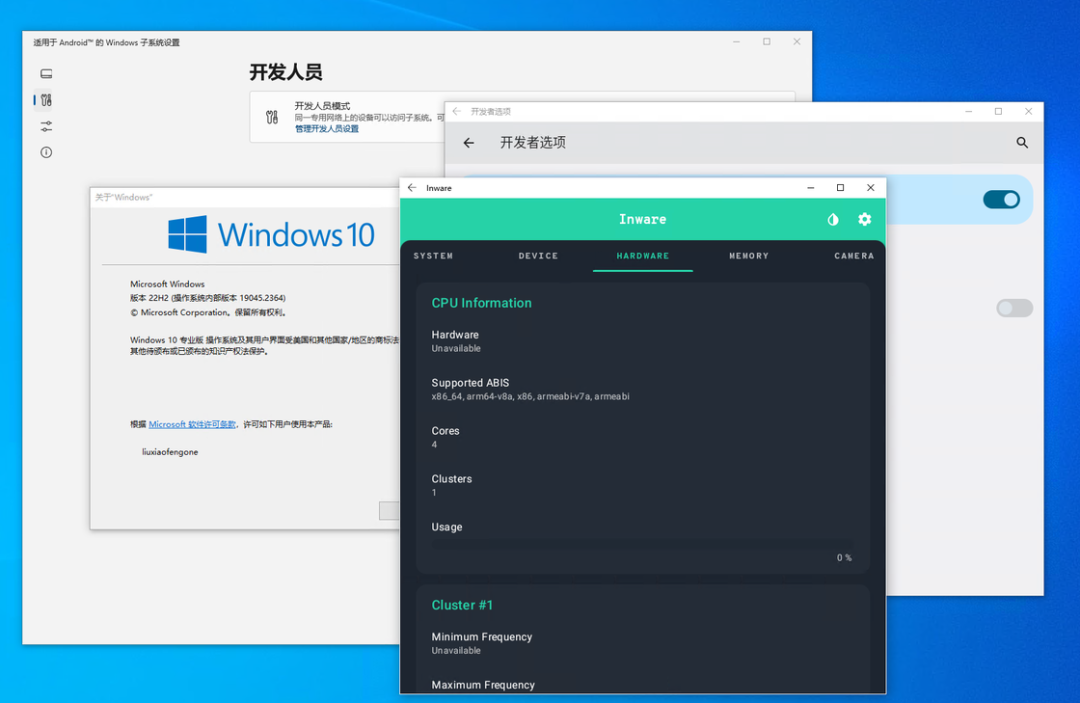
Task: Click the Windows 10 logo in About dialog
Action: pos(271,234)
